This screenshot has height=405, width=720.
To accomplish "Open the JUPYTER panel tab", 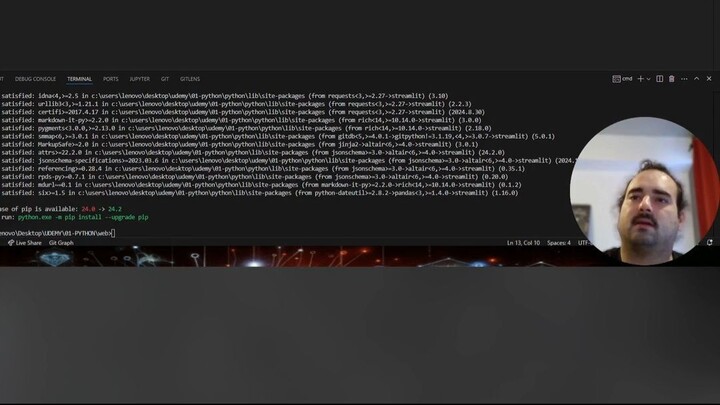I will tap(140, 79).
